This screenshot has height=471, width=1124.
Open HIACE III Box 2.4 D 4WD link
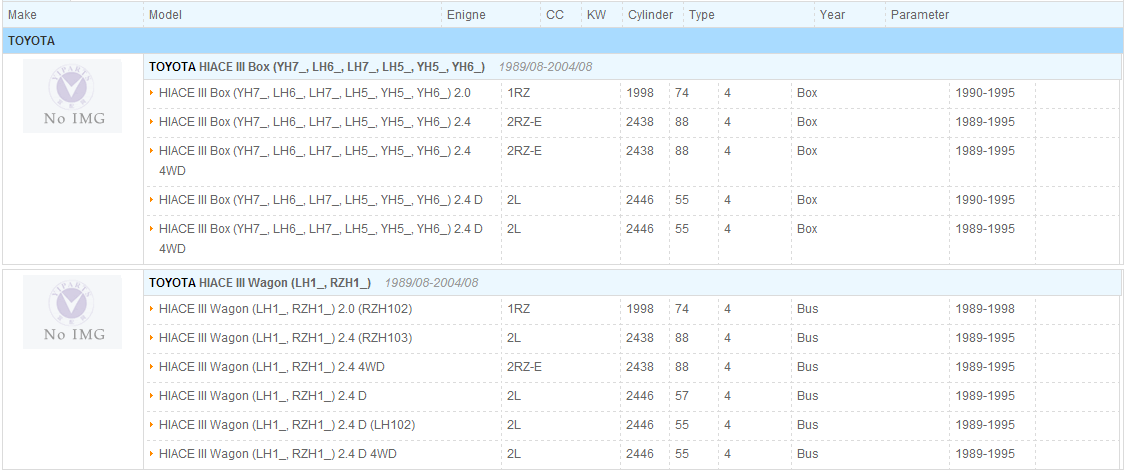pos(320,238)
